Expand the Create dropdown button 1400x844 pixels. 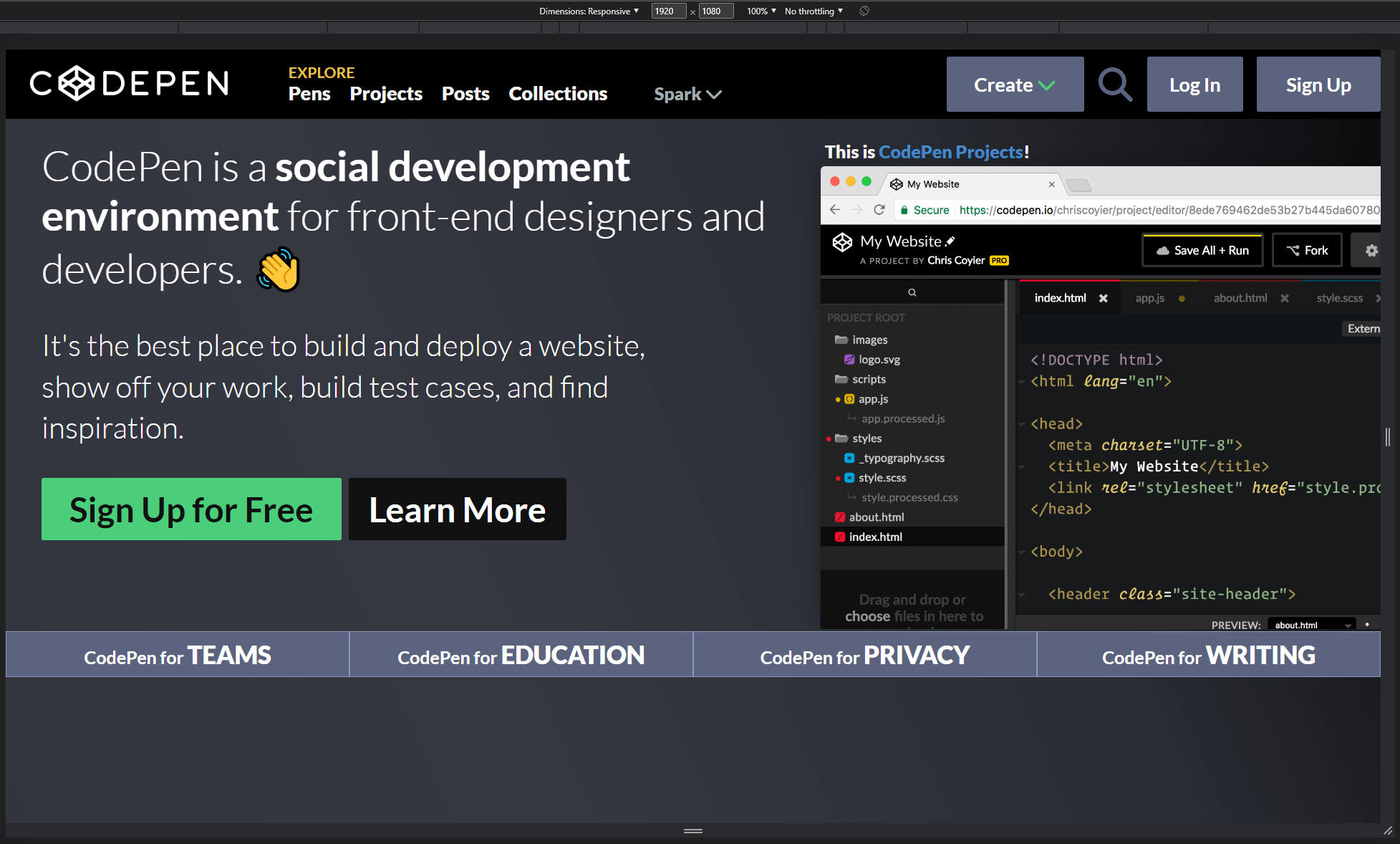tap(1015, 85)
